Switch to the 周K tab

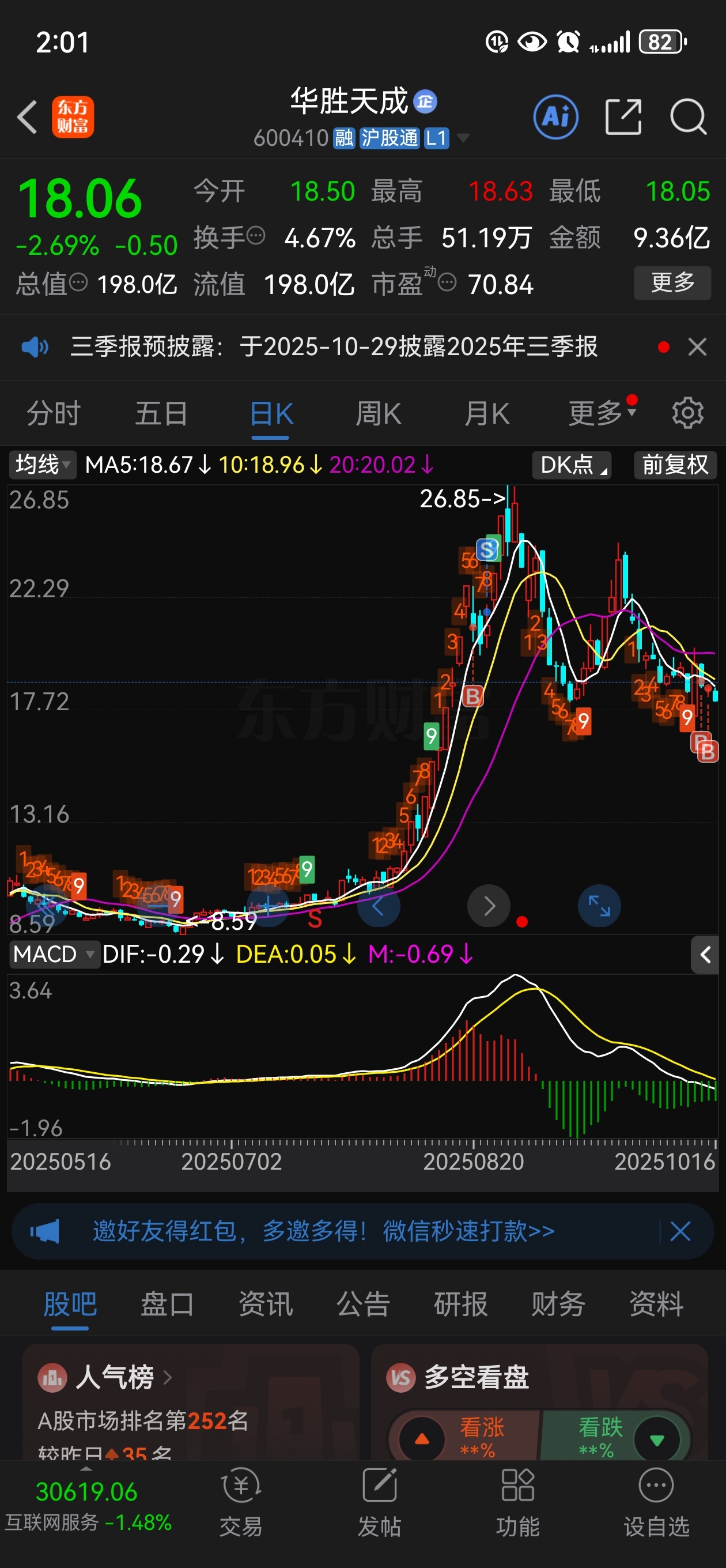coord(379,414)
